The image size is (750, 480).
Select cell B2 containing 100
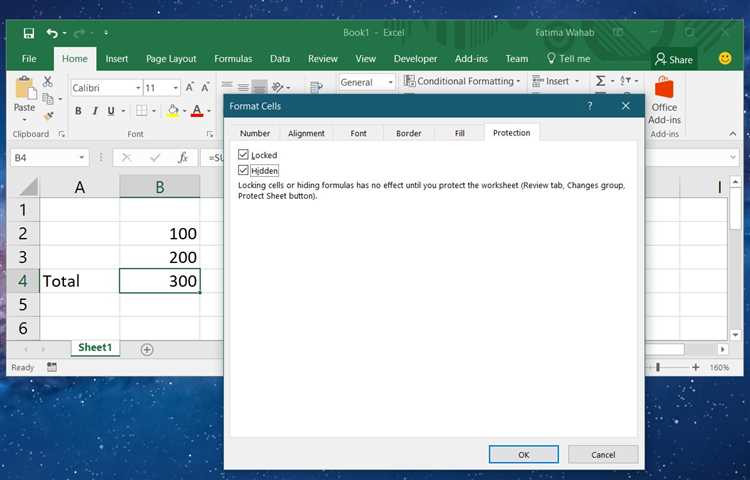(x=160, y=233)
